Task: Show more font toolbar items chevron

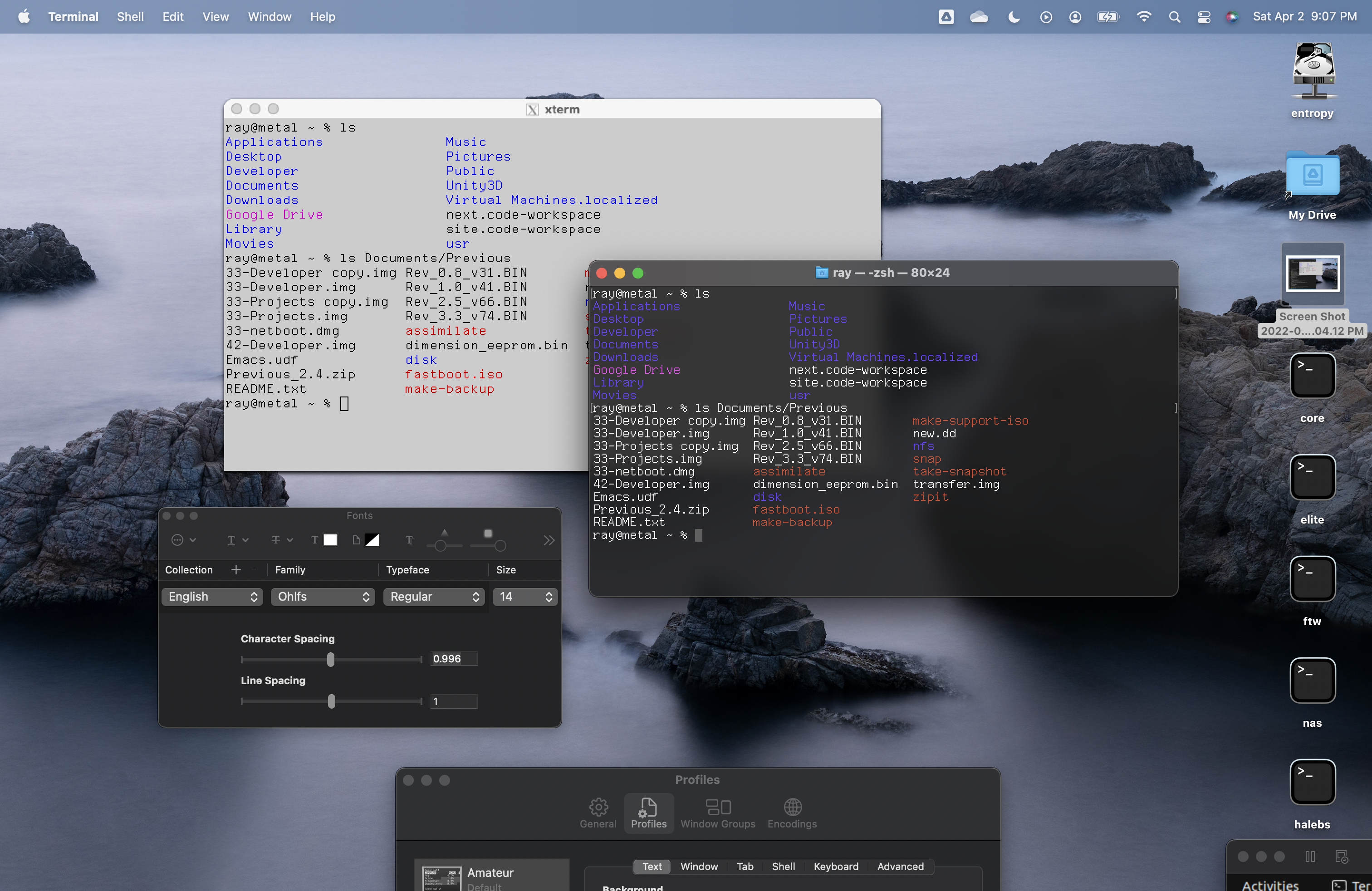Action: [x=548, y=540]
